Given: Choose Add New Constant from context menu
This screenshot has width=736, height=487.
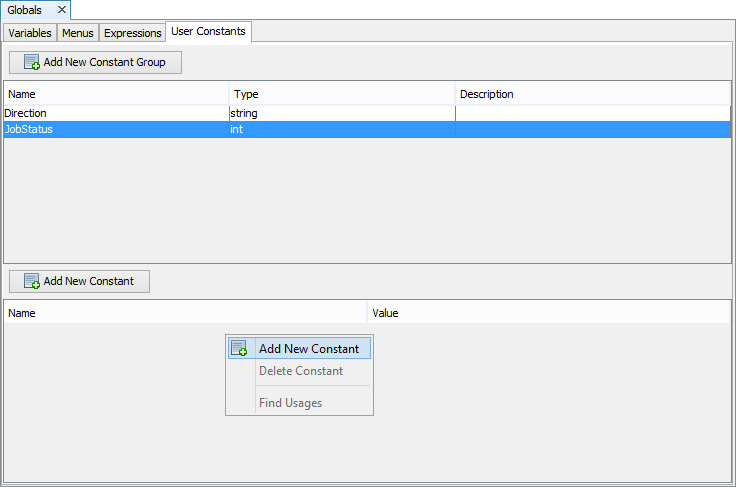Looking at the screenshot, I should point(308,349).
